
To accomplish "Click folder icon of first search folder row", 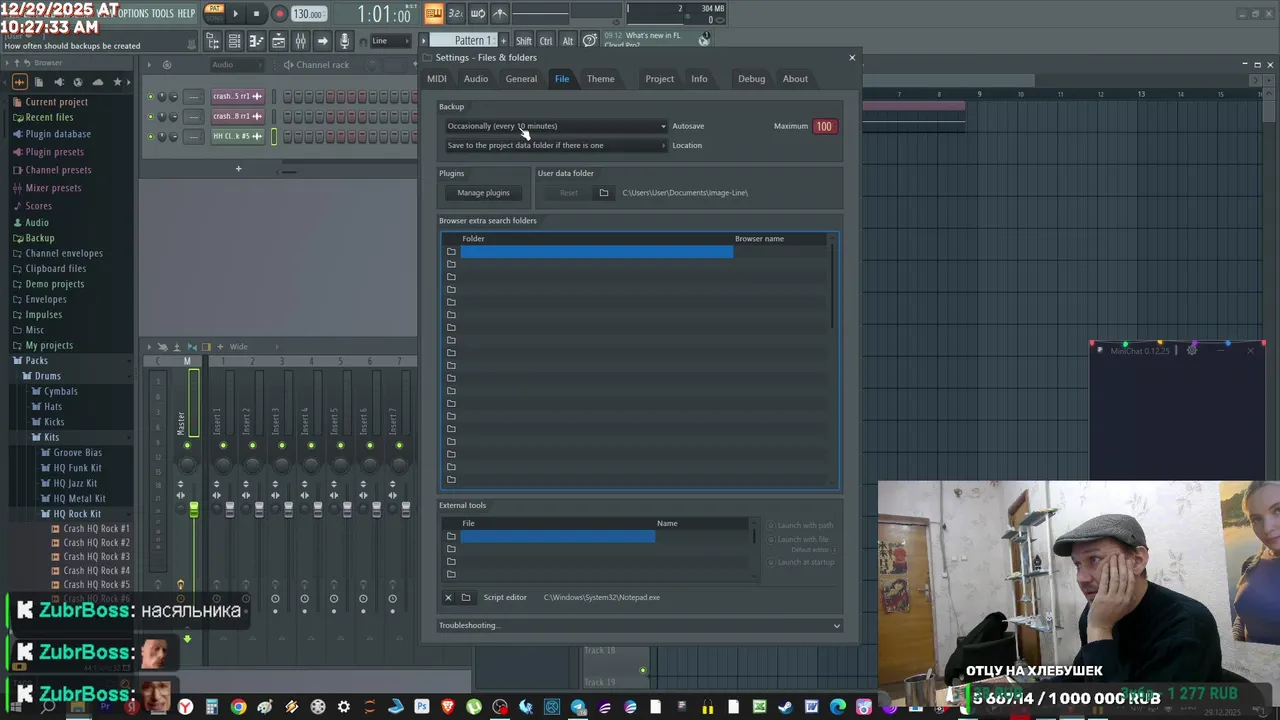I will pyautogui.click(x=451, y=252).
